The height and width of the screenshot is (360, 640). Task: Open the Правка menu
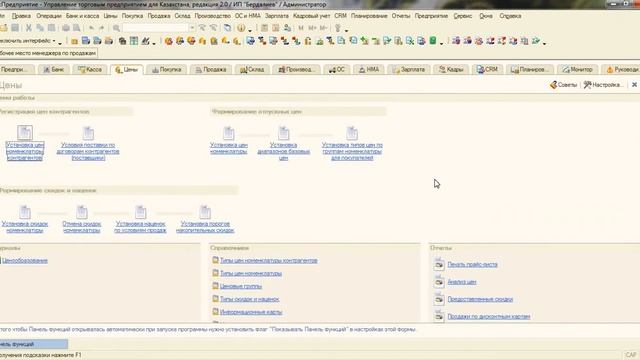[21, 16]
